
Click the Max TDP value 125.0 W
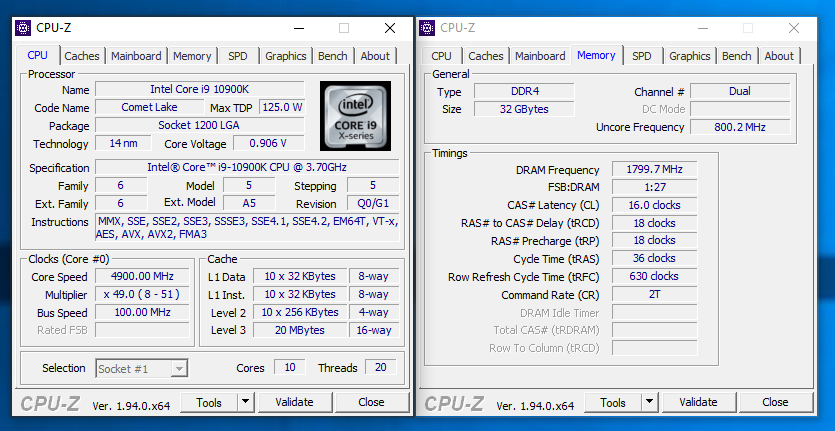[x=282, y=107]
